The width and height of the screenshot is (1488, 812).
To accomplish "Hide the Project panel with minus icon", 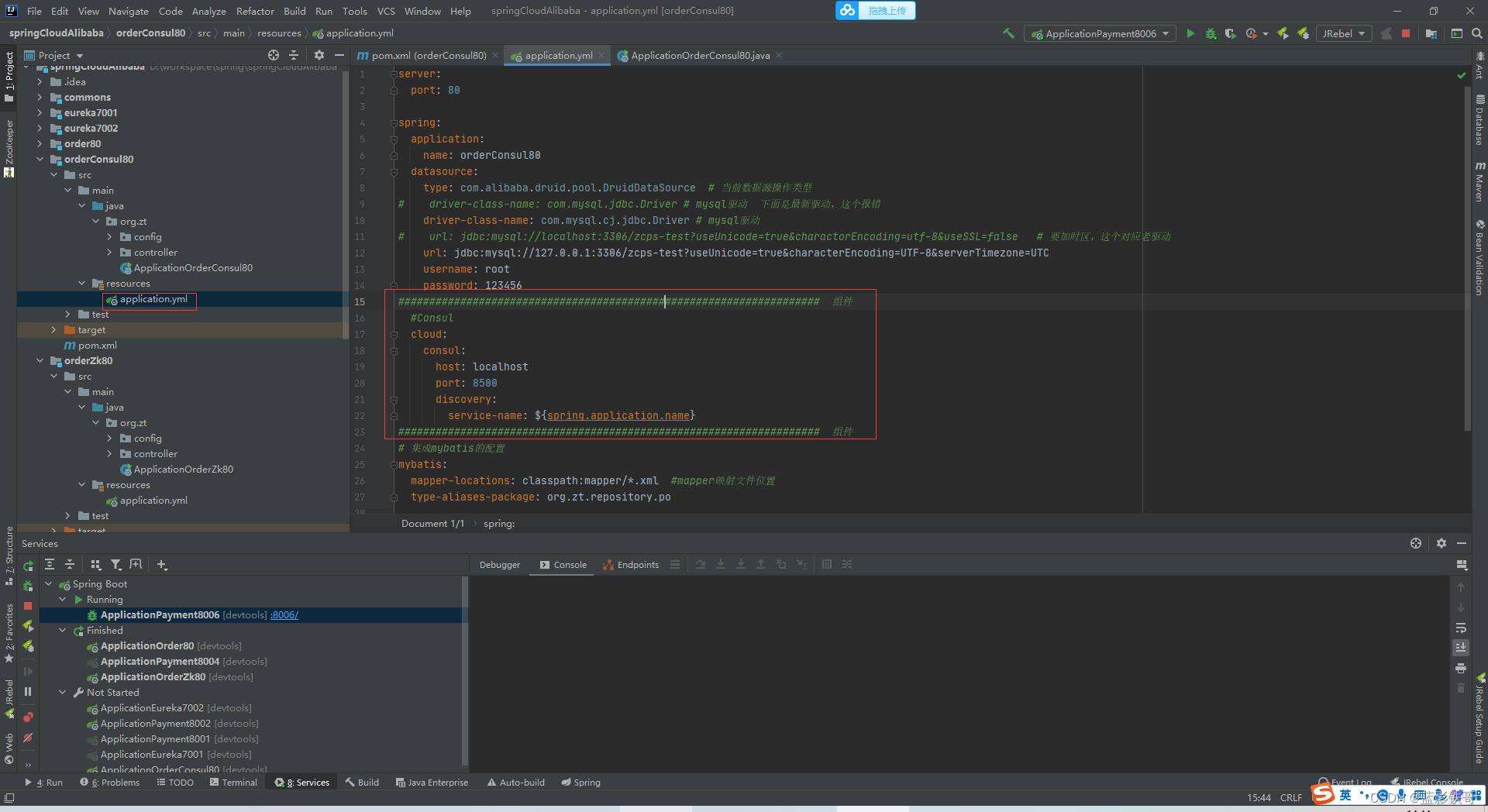I will tap(339, 55).
